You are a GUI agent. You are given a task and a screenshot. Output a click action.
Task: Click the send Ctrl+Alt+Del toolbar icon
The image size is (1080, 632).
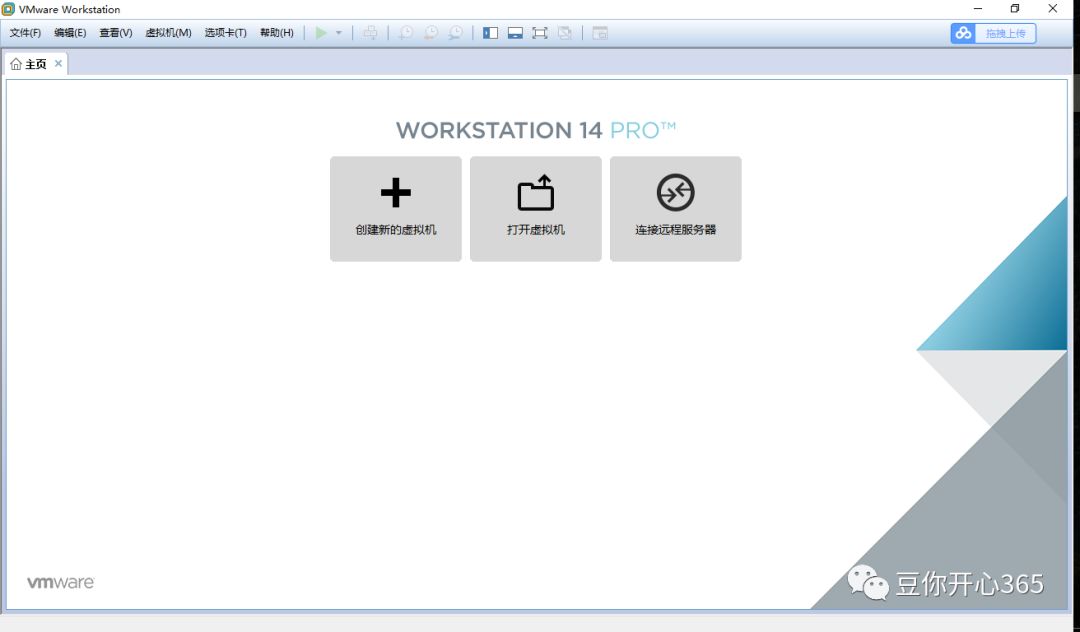pos(371,33)
